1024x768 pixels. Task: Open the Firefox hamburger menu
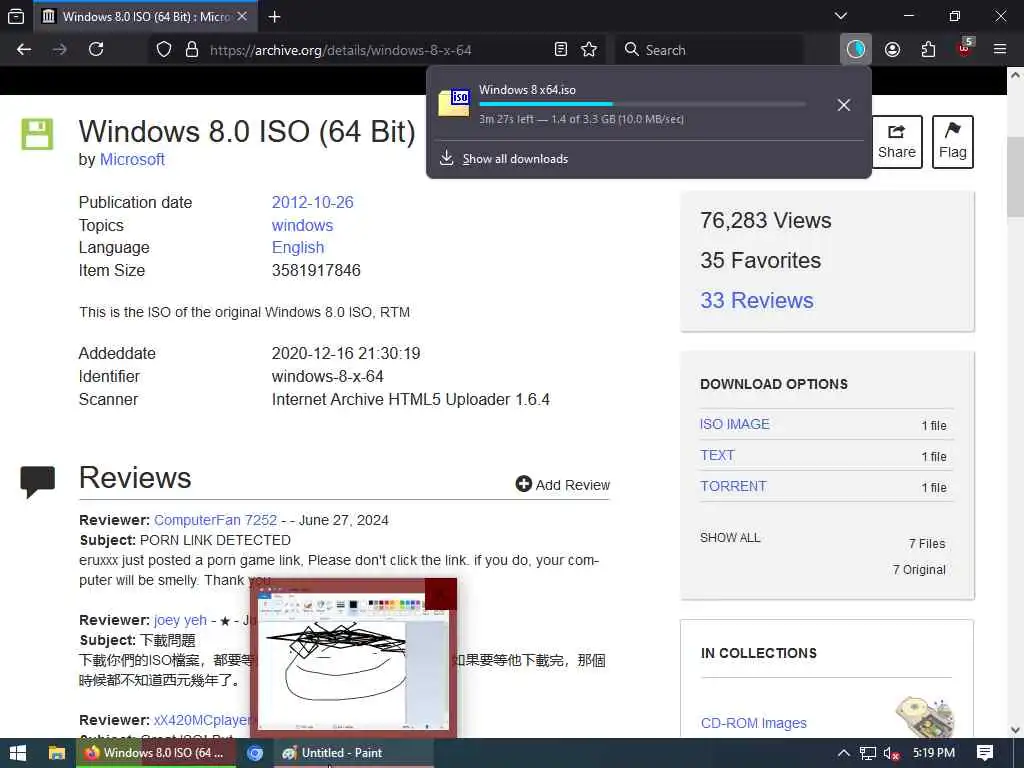(1000, 50)
